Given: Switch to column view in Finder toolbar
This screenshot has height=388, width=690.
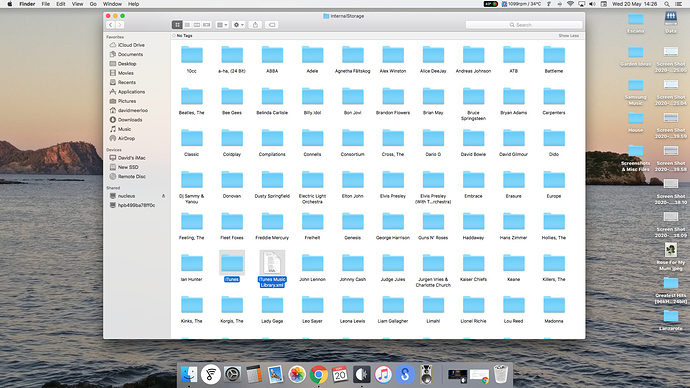Looking at the screenshot, I should [x=197, y=25].
